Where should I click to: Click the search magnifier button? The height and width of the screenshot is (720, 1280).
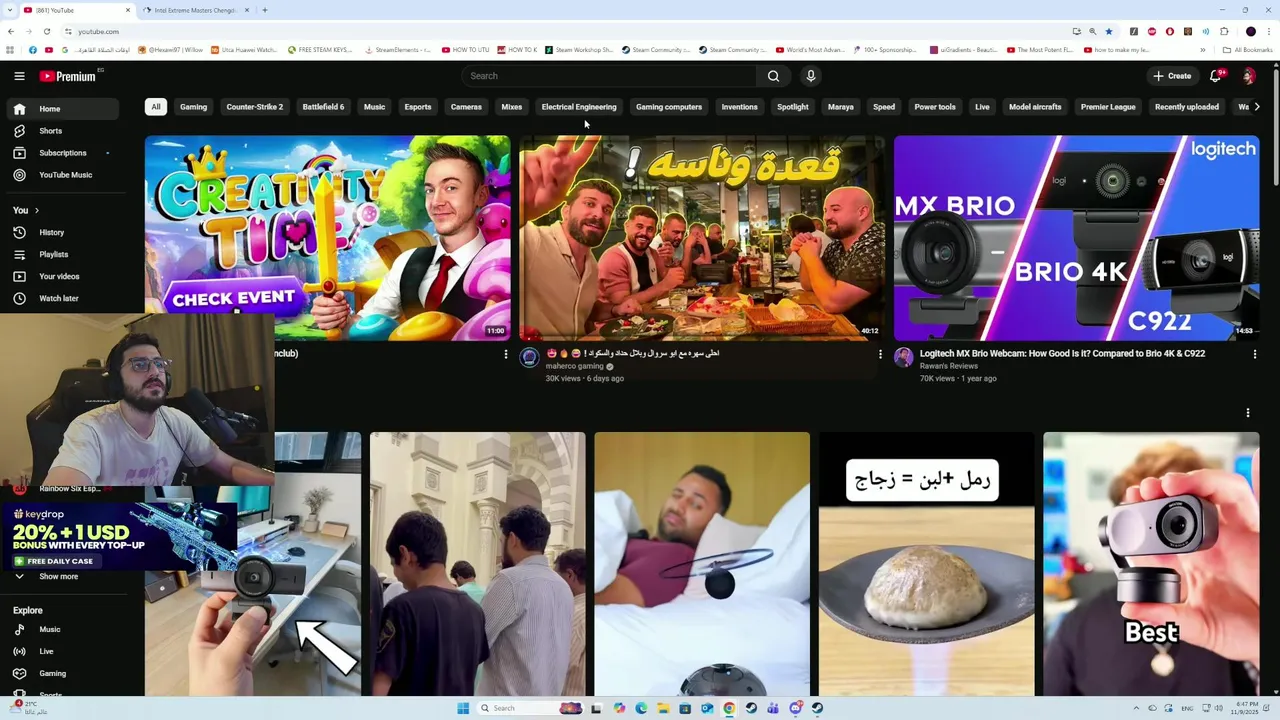pos(773,76)
